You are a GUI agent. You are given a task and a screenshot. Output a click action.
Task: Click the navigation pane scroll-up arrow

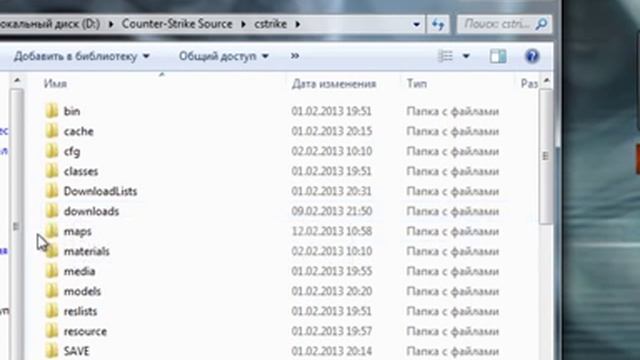coord(17,81)
